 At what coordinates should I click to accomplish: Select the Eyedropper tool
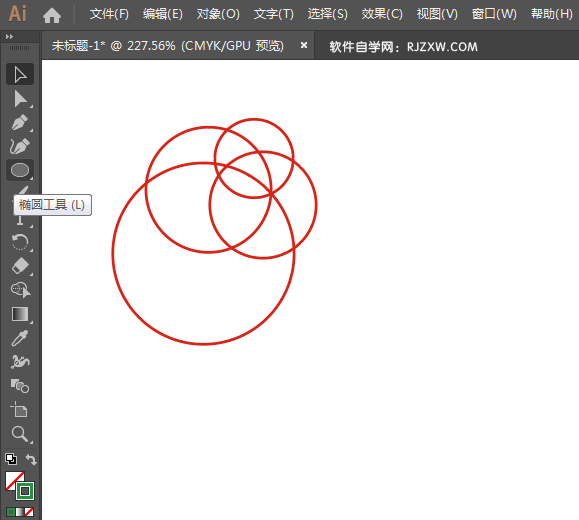coord(20,338)
